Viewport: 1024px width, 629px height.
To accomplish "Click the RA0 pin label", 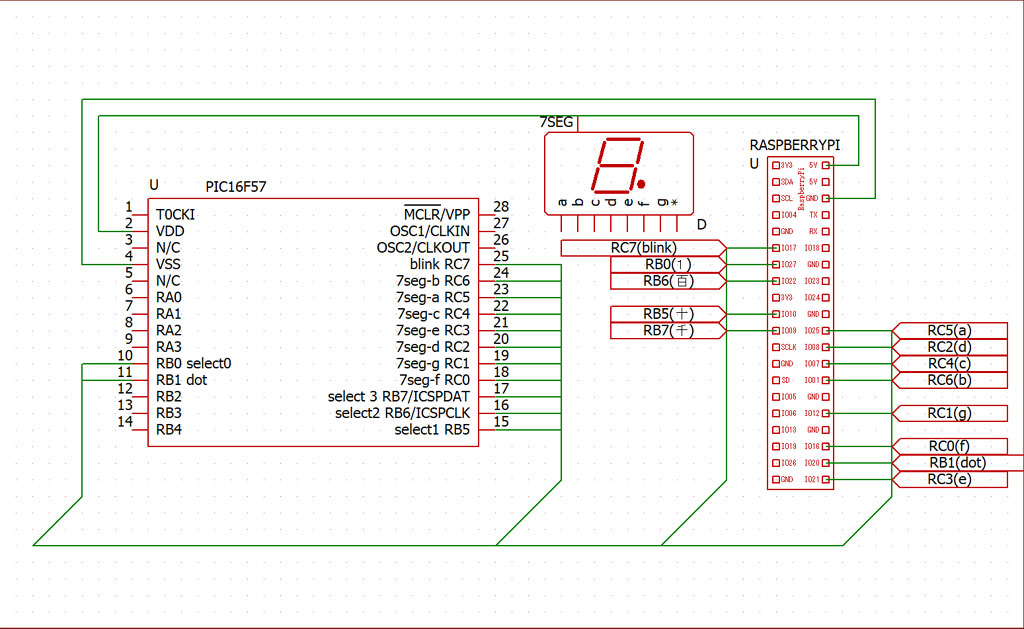I will click(x=168, y=297).
